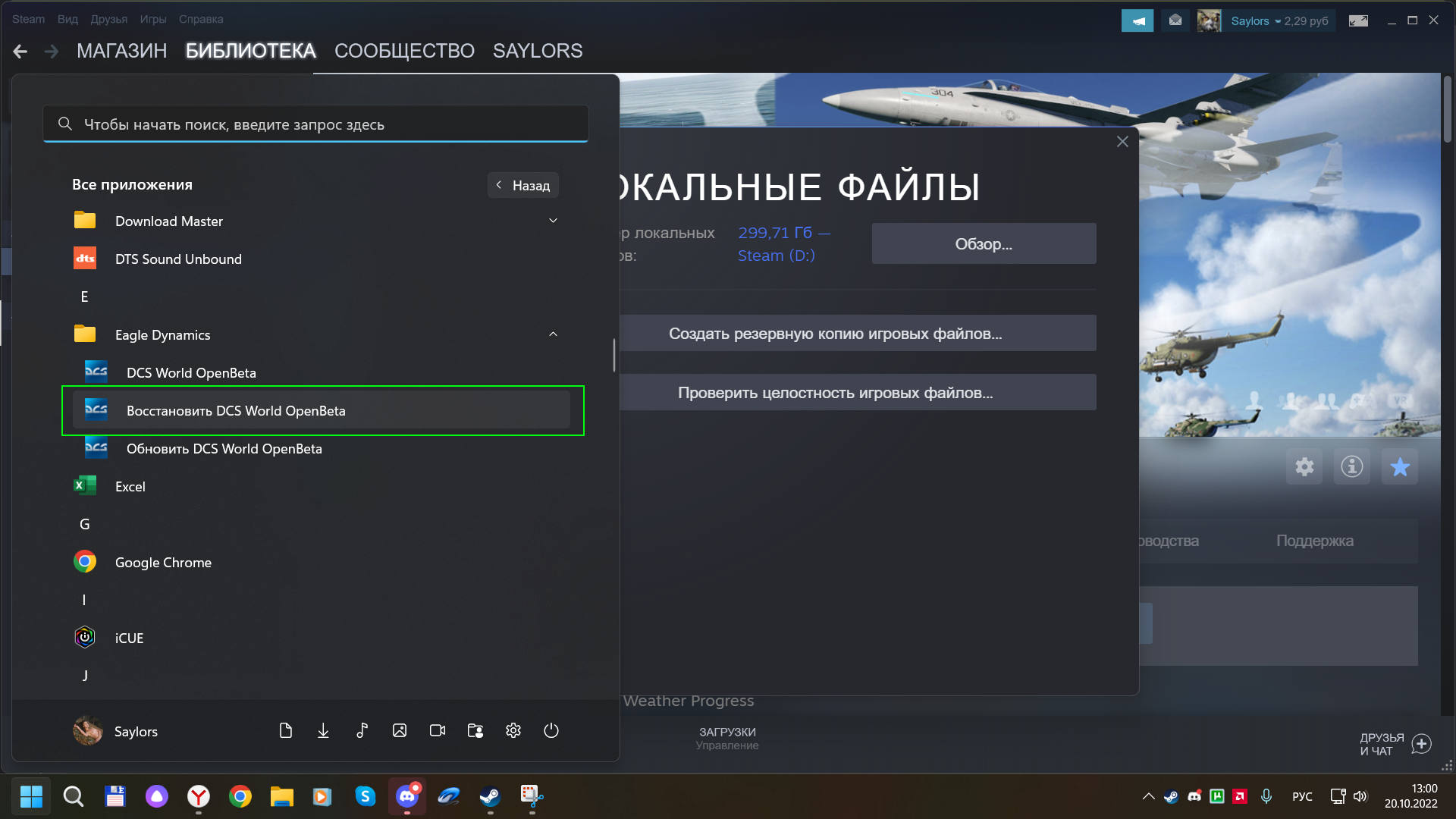Click the Обзор... browse button
This screenshot has width=1456, height=819.
(x=984, y=243)
